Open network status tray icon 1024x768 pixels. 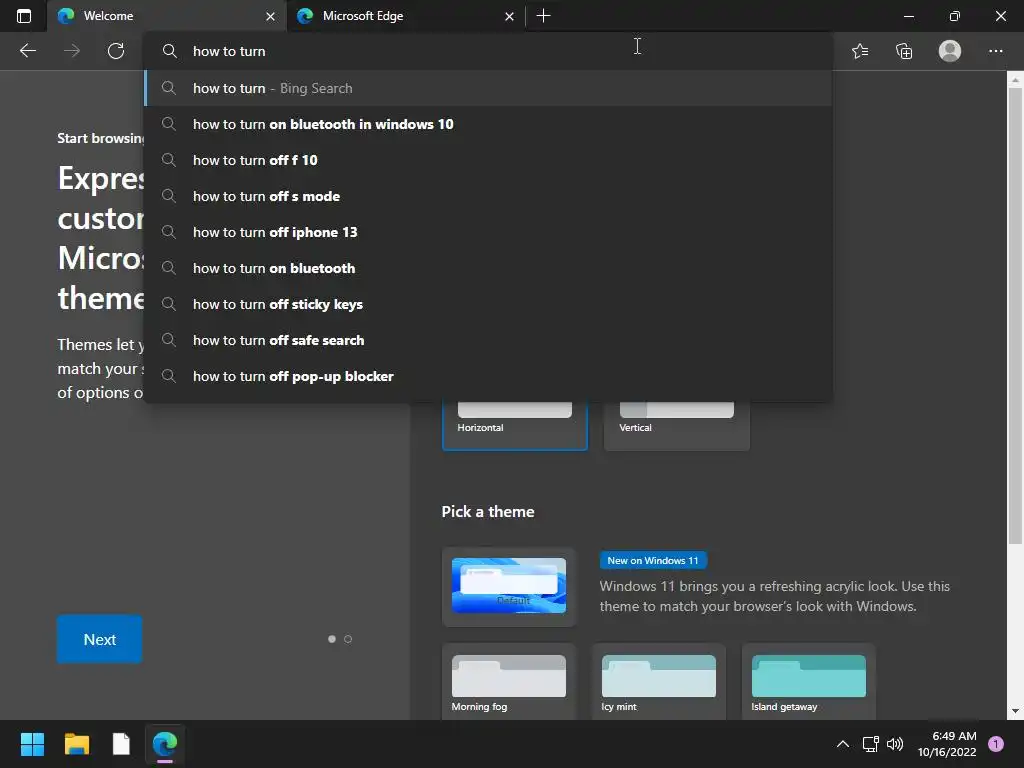(870, 744)
